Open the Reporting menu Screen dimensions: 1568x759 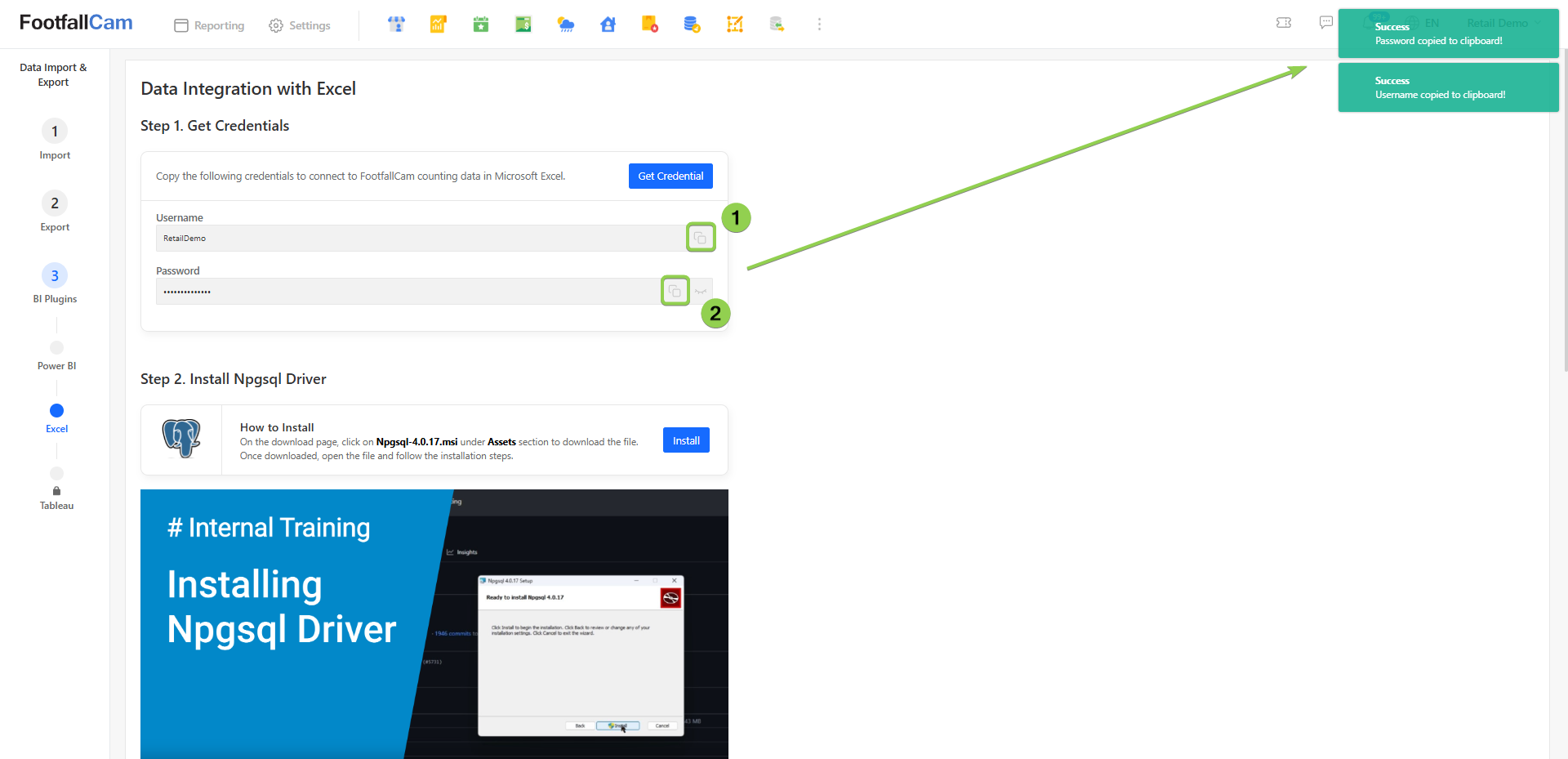coord(210,25)
